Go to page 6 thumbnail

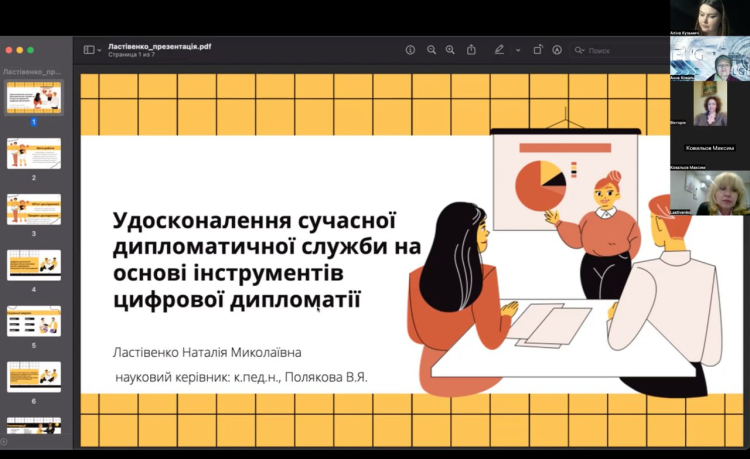(34, 376)
